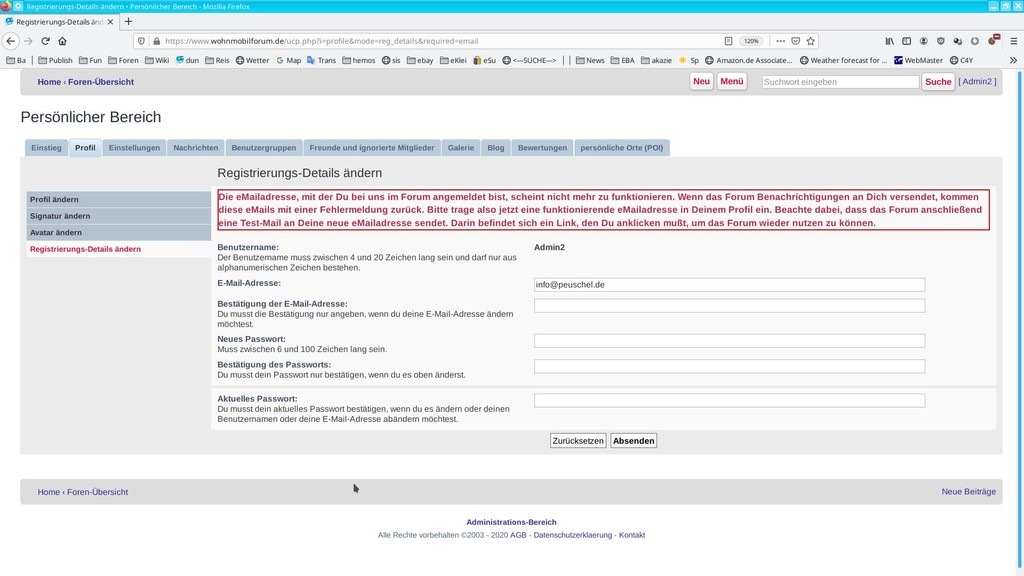Open the page actions three-dot menu
The height and width of the screenshot is (576, 1024).
coord(780,40)
